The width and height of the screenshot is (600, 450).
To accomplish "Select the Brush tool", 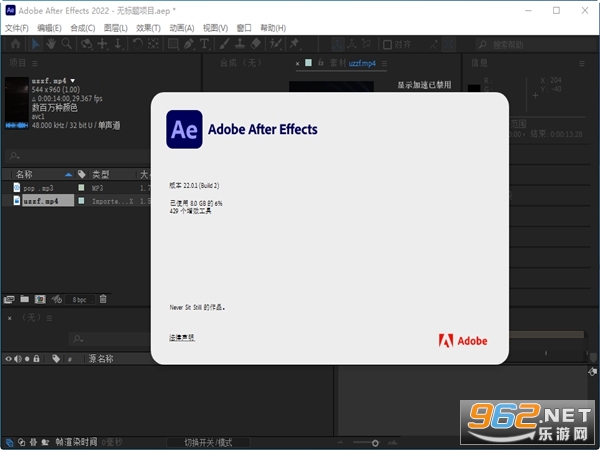I will coord(224,44).
